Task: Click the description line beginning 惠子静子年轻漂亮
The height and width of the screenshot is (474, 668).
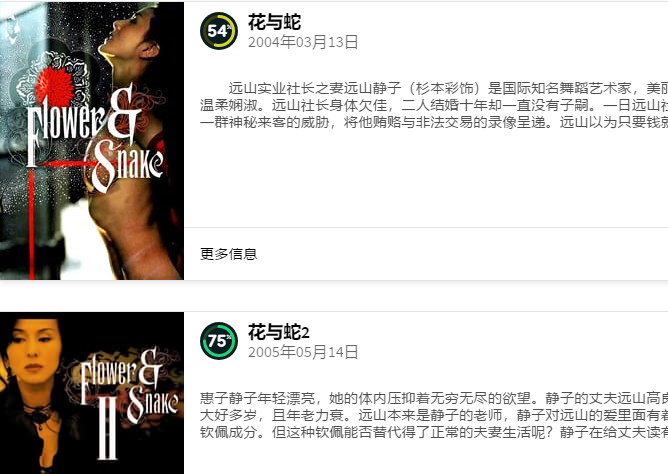Action: pyautogui.click(x=434, y=398)
